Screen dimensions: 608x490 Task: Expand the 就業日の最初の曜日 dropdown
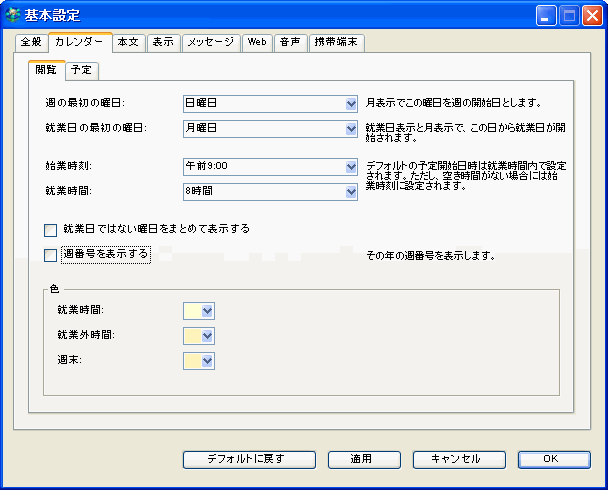tap(271, 129)
